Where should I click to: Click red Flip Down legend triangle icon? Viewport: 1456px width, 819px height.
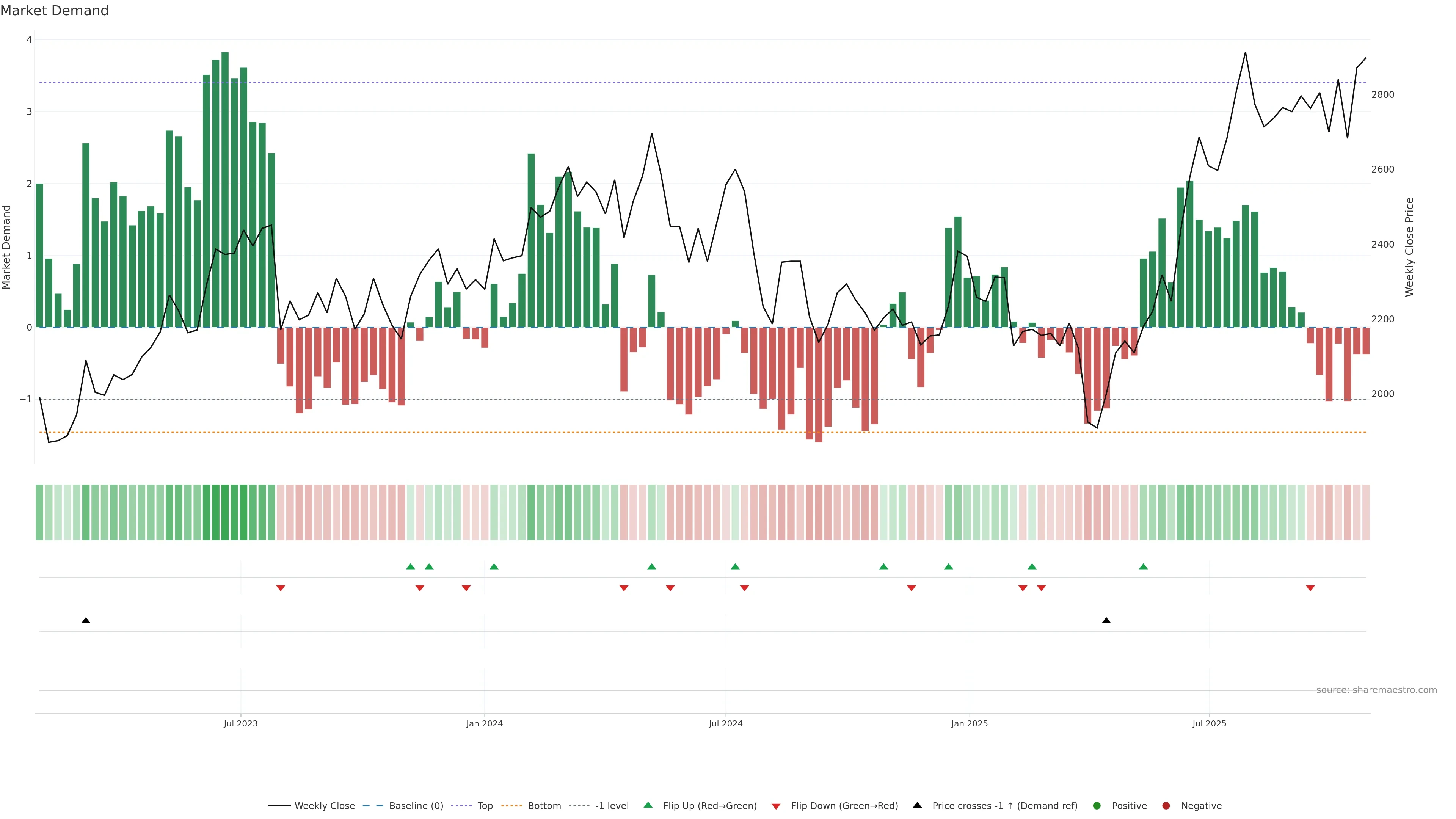click(776, 806)
